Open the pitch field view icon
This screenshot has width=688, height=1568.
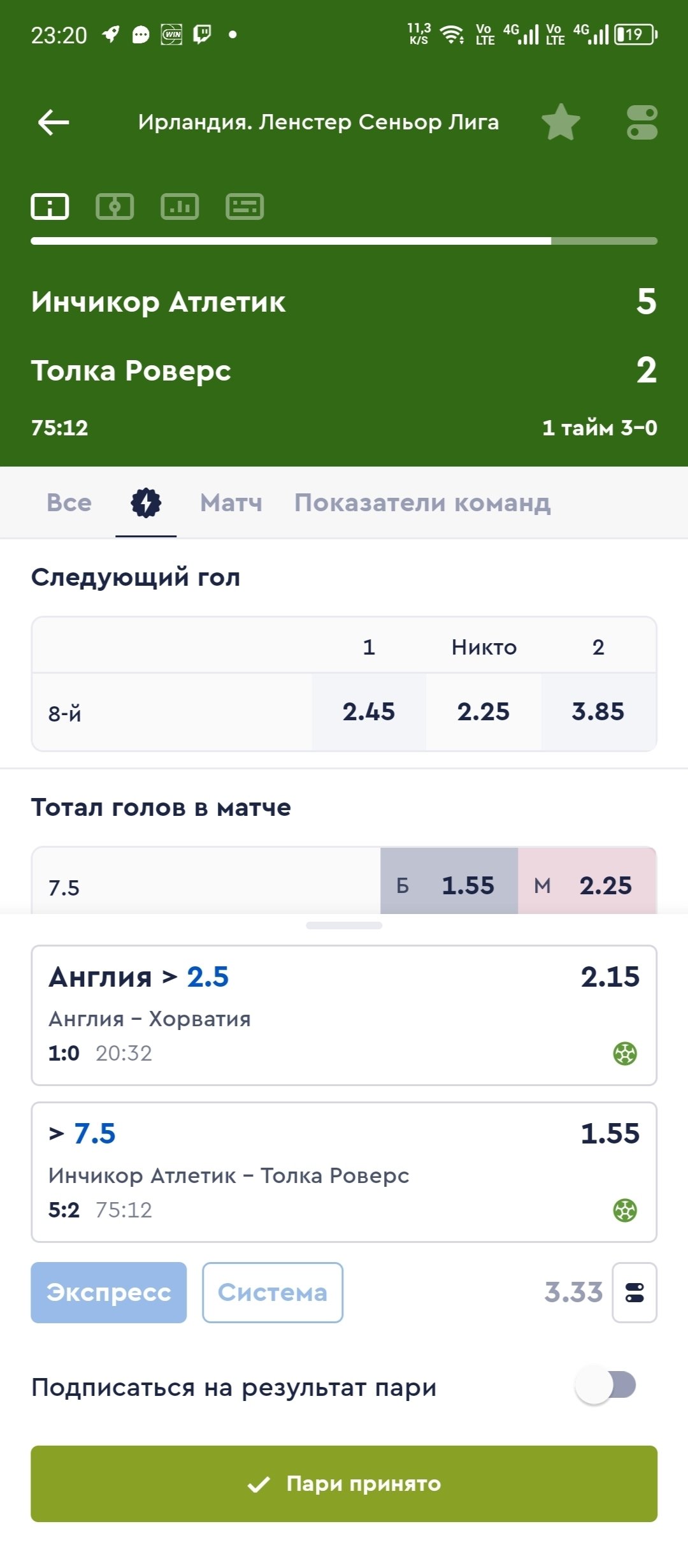click(115, 207)
